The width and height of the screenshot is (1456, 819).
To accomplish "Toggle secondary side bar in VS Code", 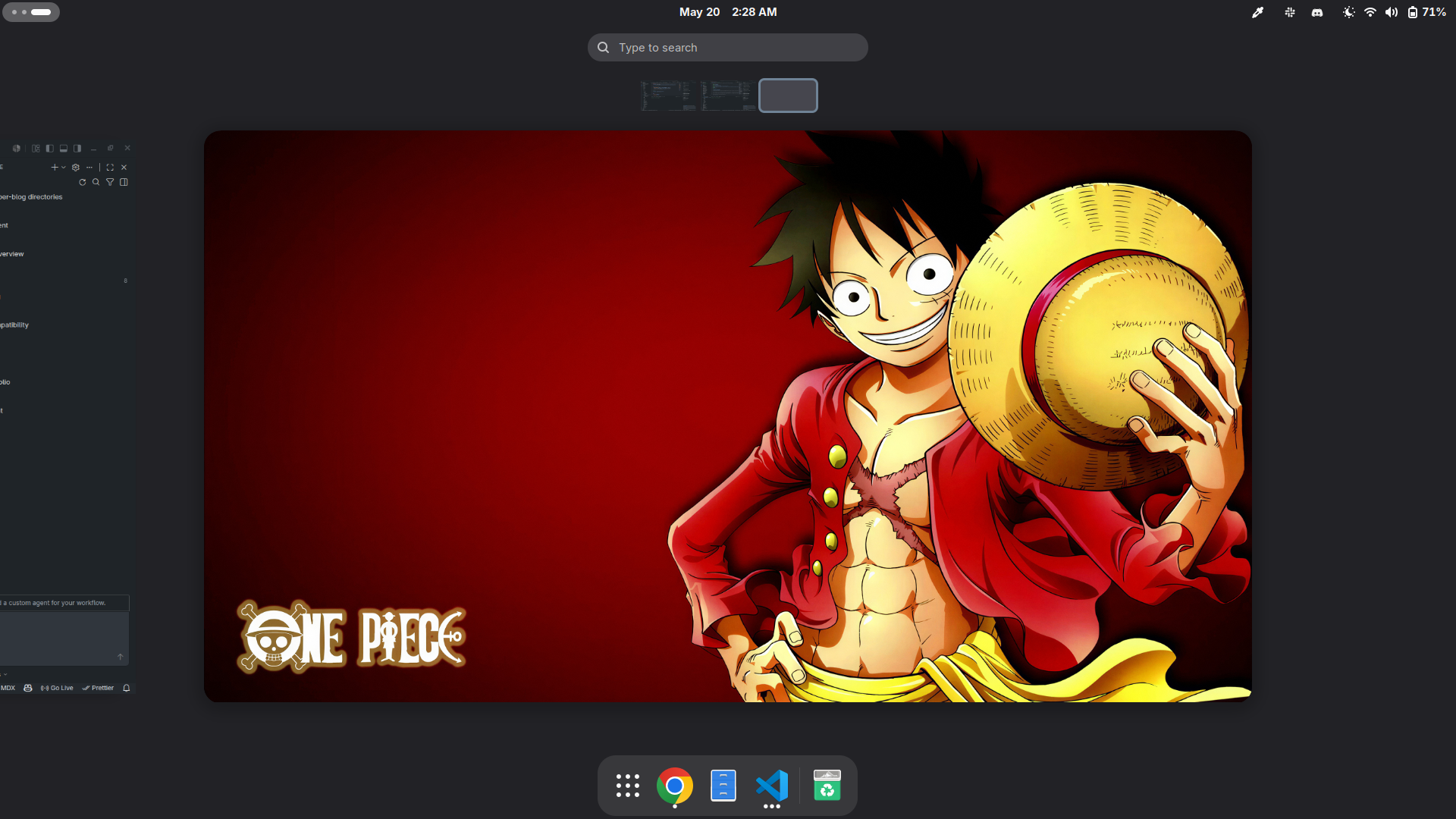I will [77, 149].
